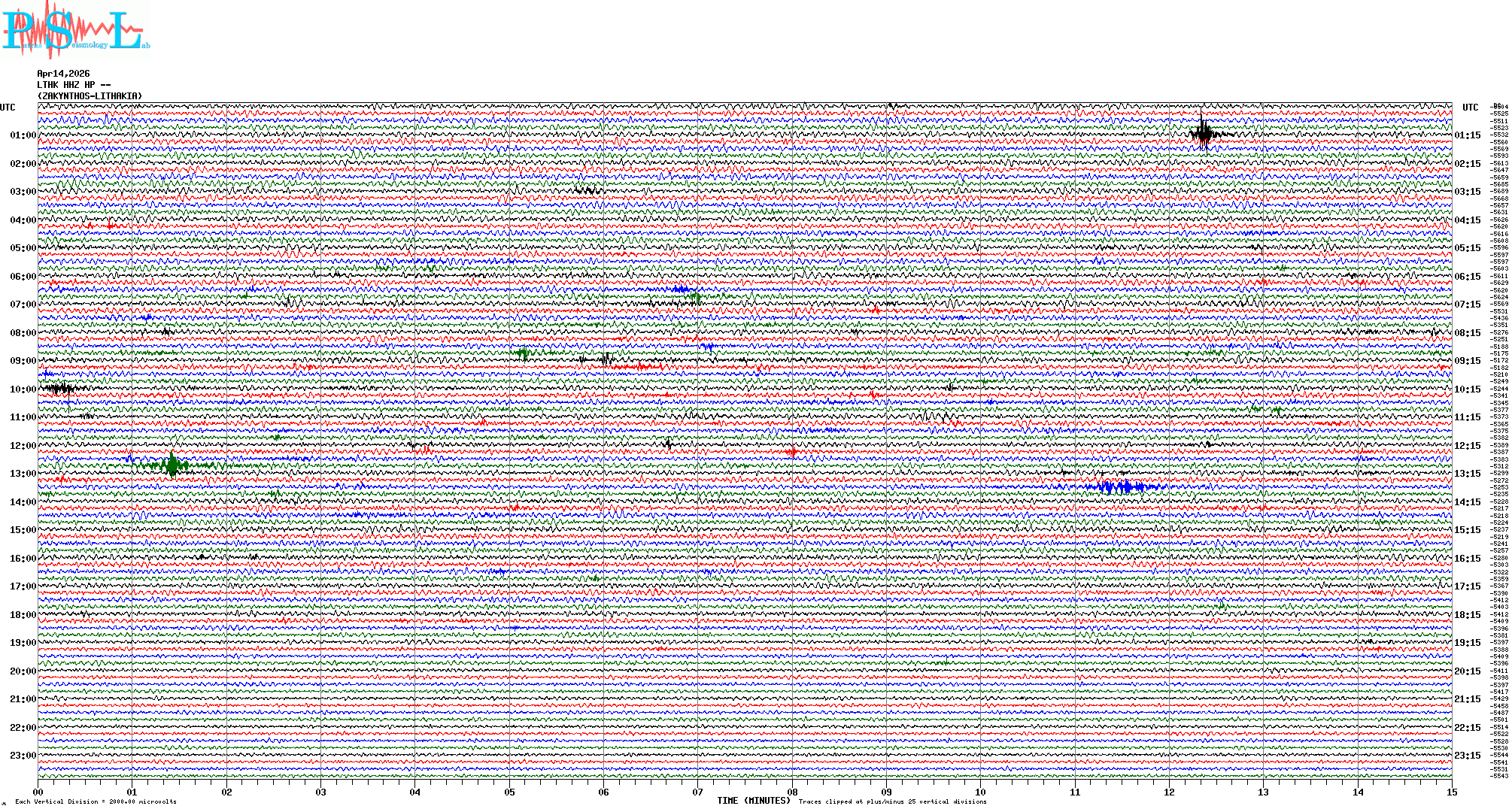
Task: Click the black burst at start of 10:00 trace
Action: point(60,389)
